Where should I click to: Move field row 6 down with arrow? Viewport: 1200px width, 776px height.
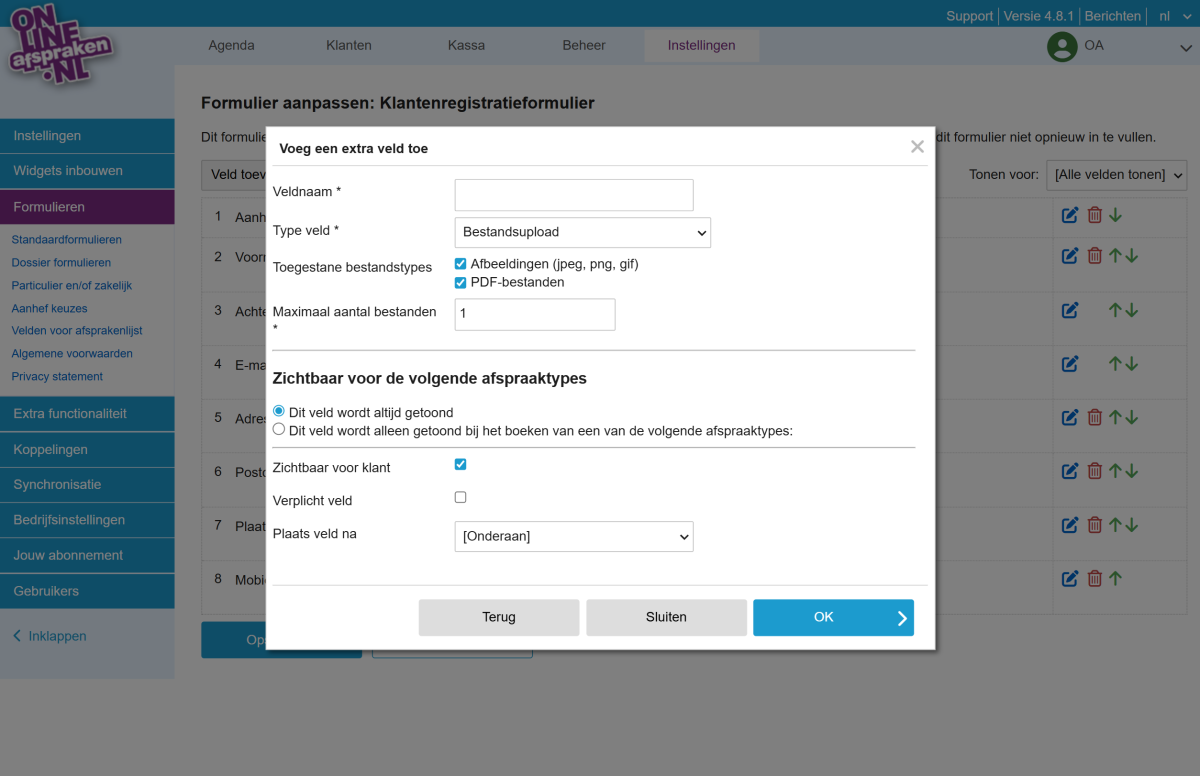point(1132,470)
